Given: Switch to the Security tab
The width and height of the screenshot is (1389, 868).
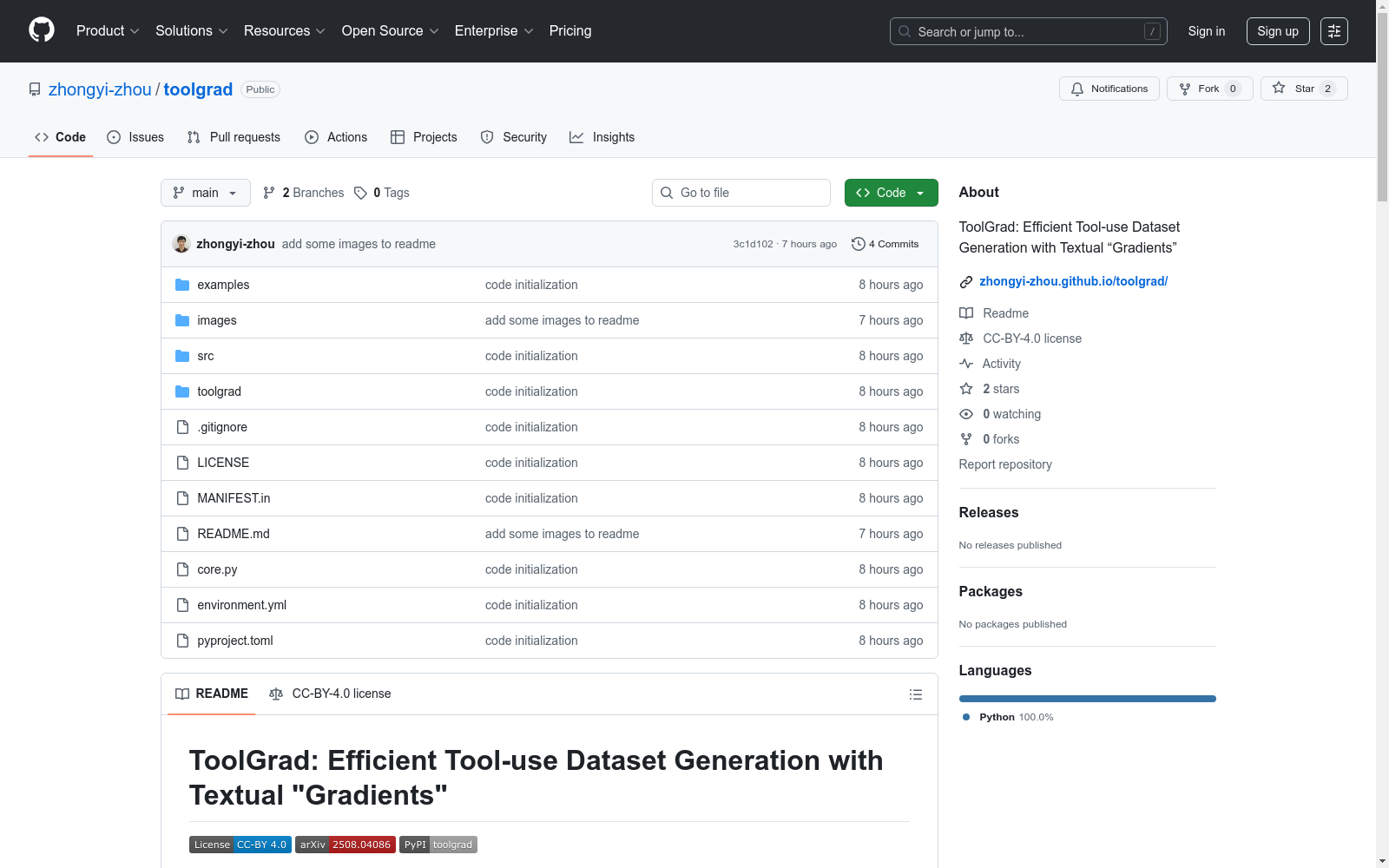Looking at the screenshot, I should pos(514,137).
